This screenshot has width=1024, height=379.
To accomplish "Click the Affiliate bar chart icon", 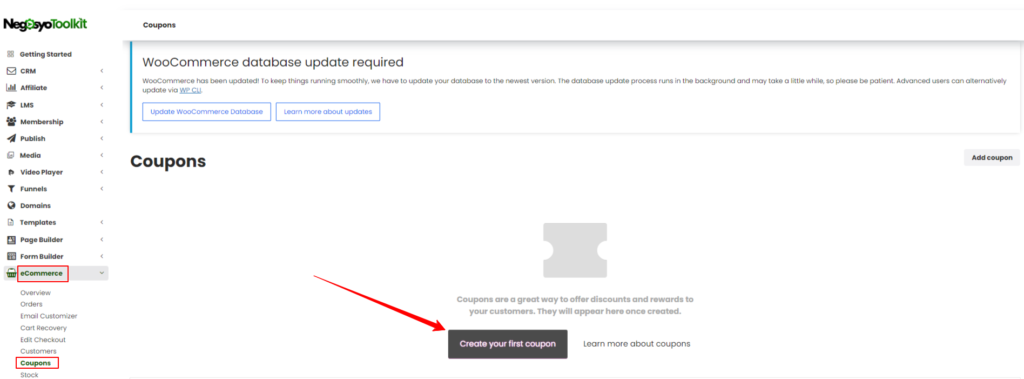I will pyautogui.click(x=10, y=88).
